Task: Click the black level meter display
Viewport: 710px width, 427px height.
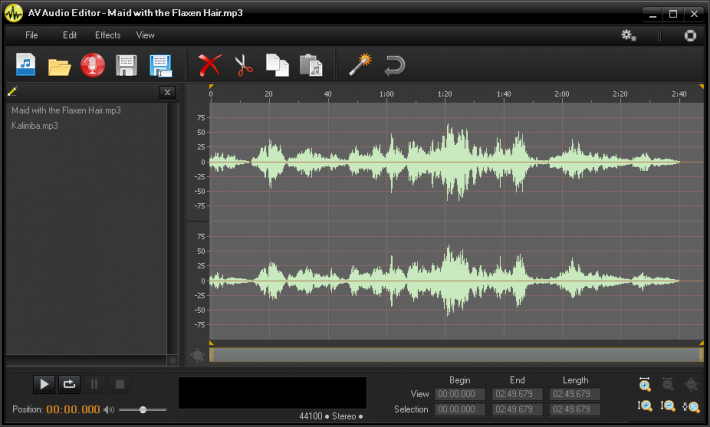Action: pyautogui.click(x=273, y=393)
